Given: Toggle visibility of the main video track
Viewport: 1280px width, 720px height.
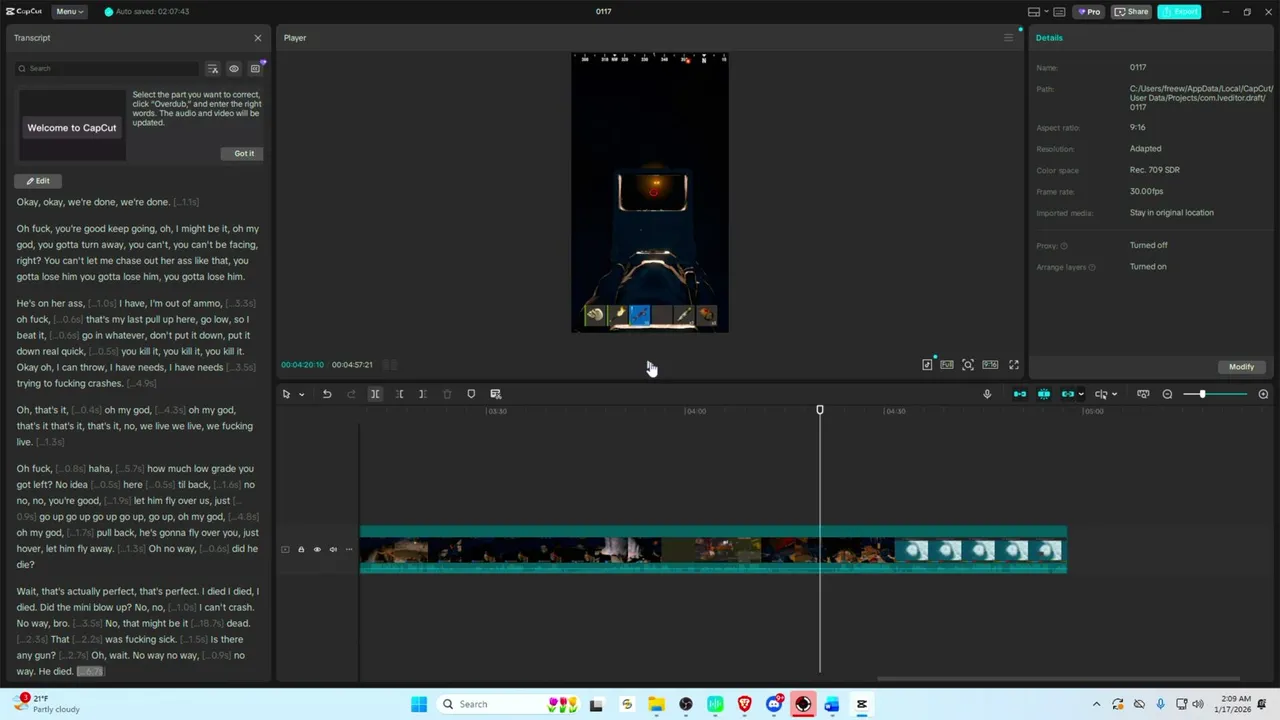Looking at the screenshot, I should coord(317,549).
